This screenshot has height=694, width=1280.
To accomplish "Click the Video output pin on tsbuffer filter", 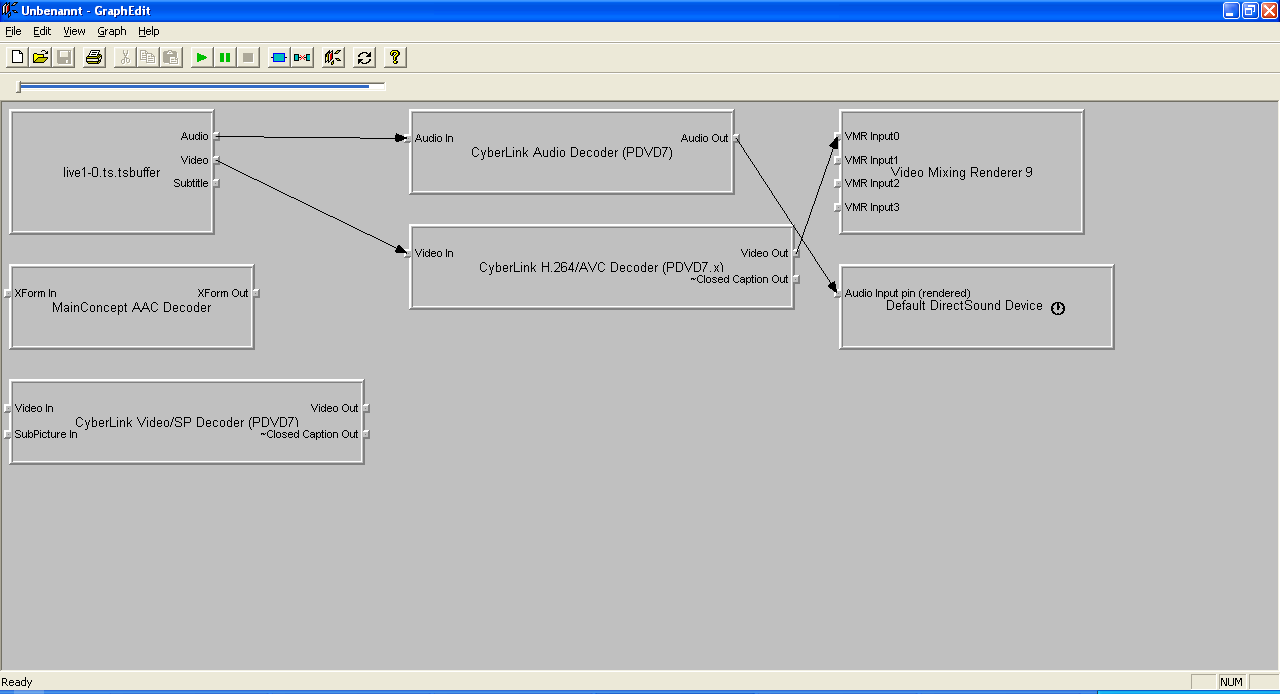I will tap(215, 160).
